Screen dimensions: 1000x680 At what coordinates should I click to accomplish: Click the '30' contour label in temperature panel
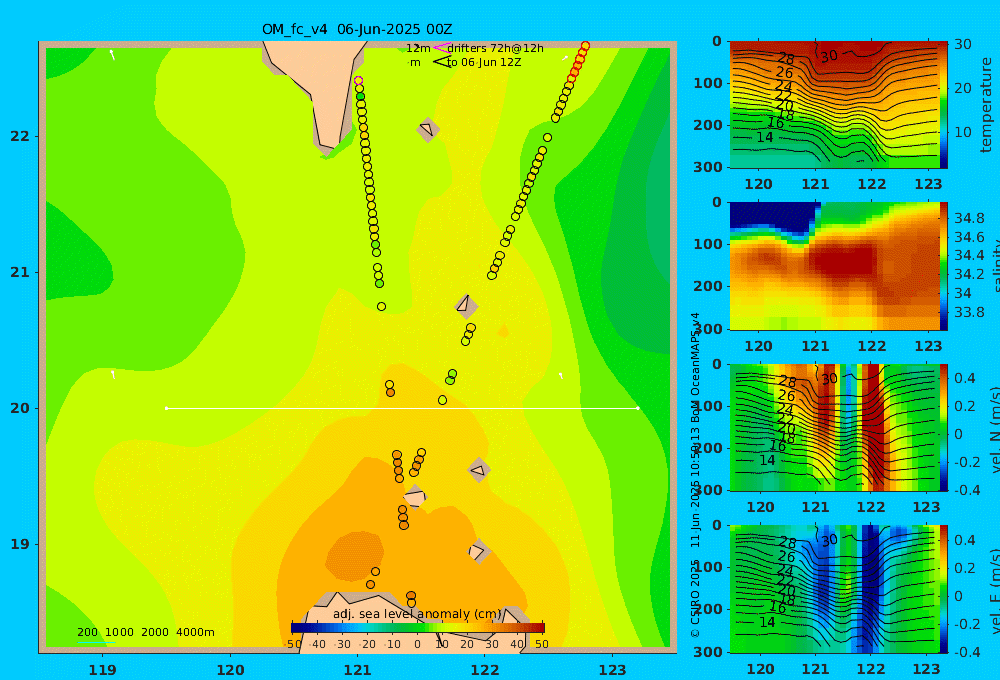828,57
